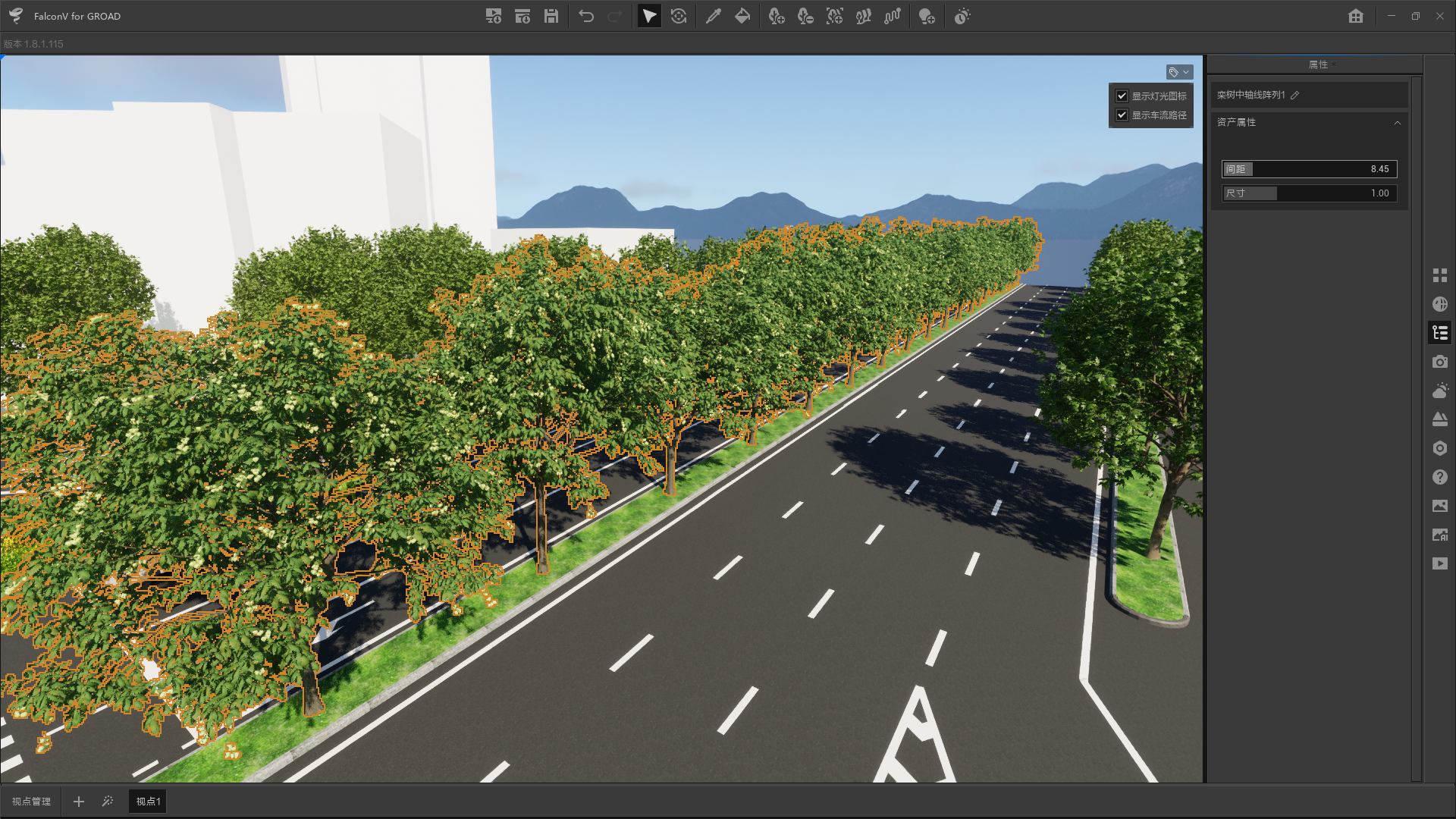
Task: Click the undo button
Action: (585, 15)
